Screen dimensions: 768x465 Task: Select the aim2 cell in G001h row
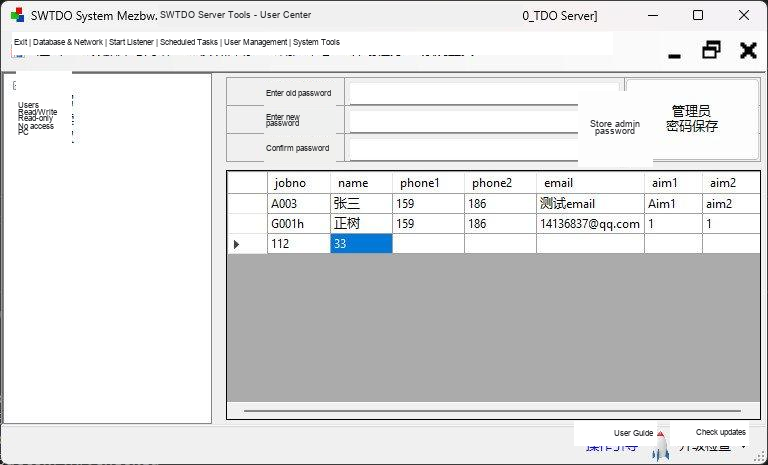(x=731, y=223)
